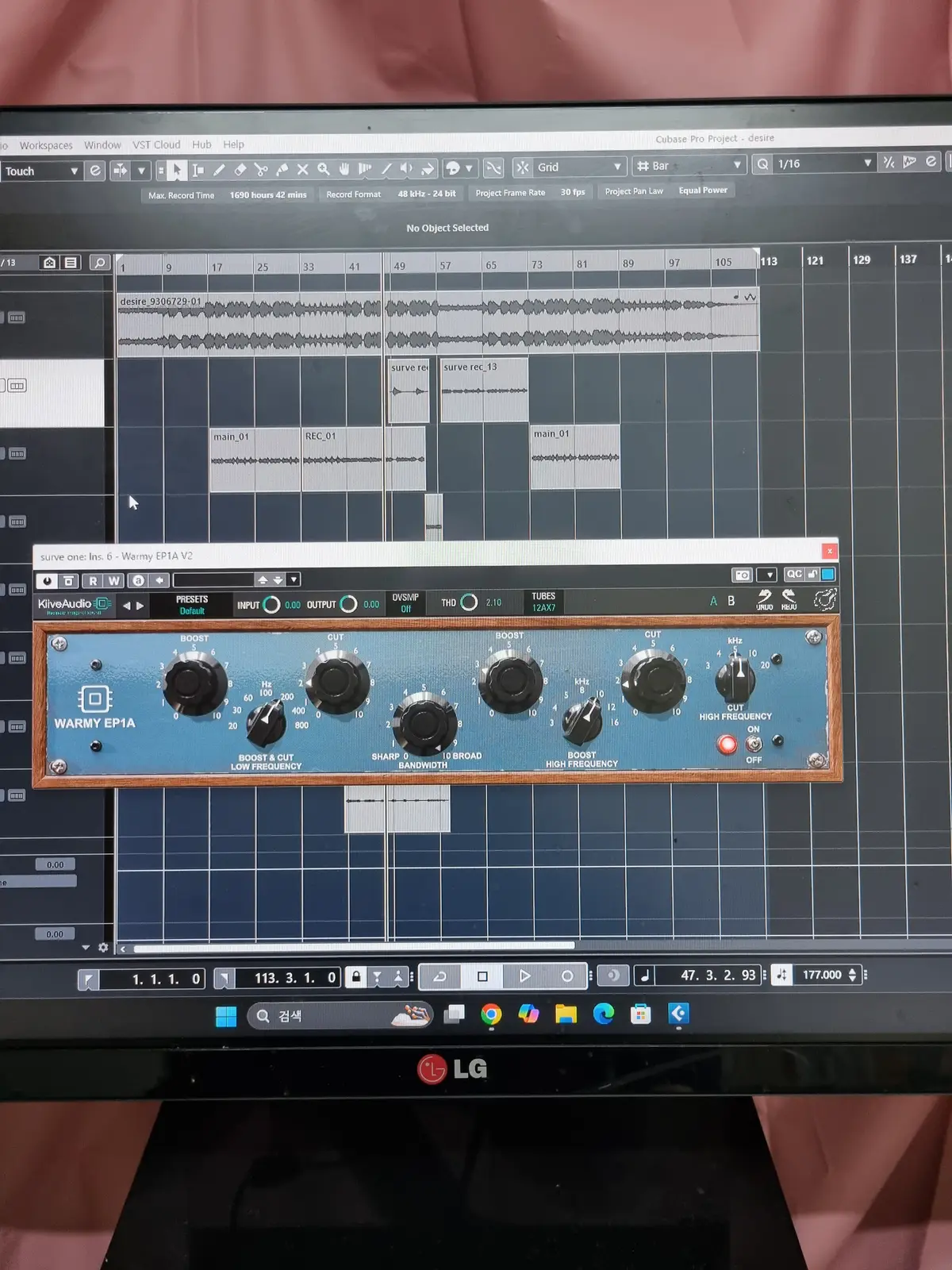Open the Workspaces menu
952x1270 pixels.
point(46,145)
